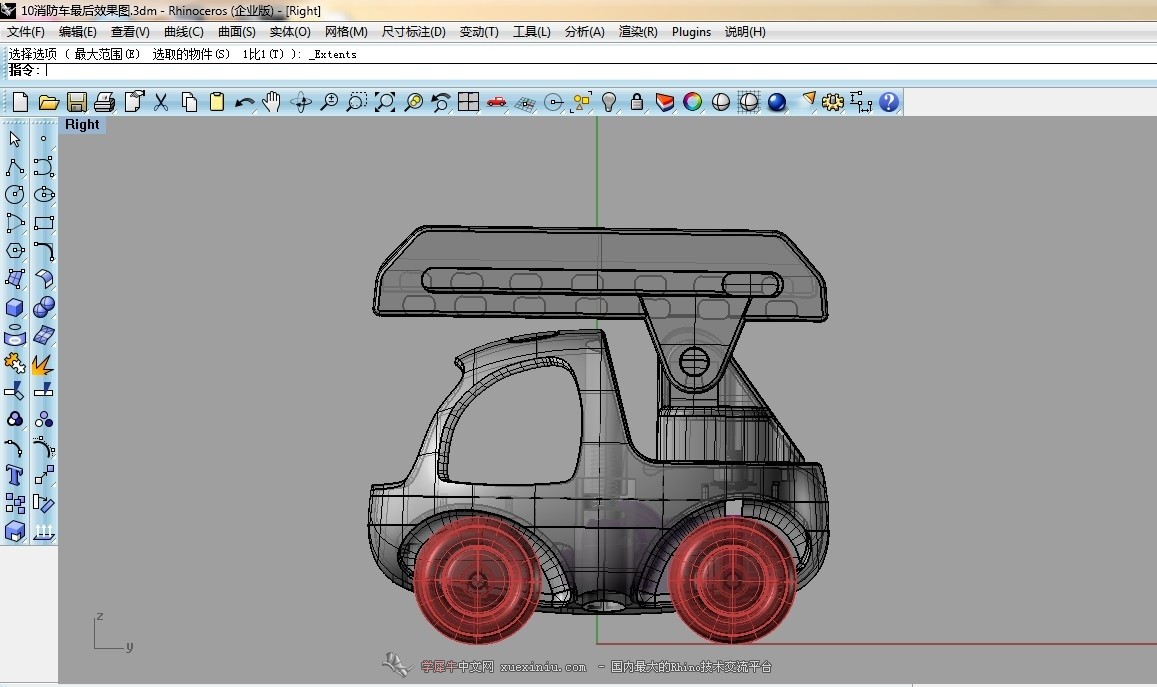Open the 渲染(R) menu
The width and height of the screenshot is (1157, 687).
click(638, 32)
